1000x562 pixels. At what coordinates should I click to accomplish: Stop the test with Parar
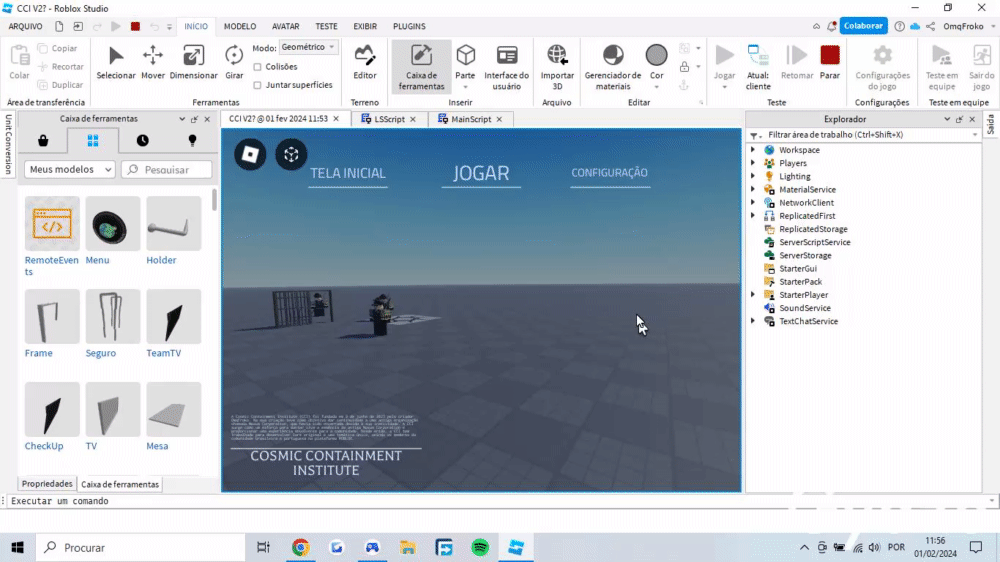pyautogui.click(x=830, y=63)
